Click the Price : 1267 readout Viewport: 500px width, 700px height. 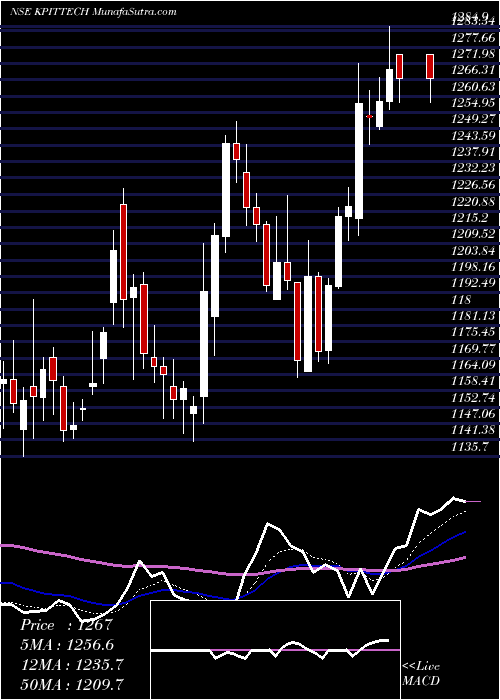(x=66, y=625)
